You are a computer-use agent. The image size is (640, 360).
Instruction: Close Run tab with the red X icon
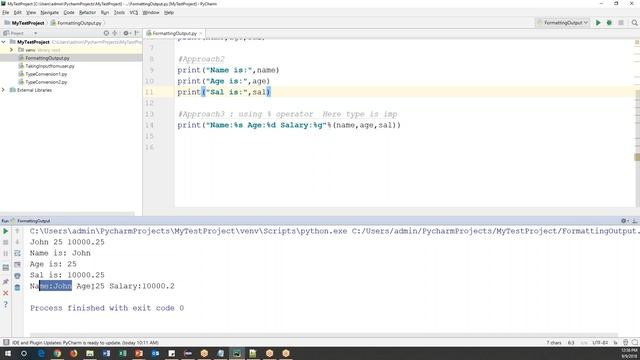pyautogui.click(x=6, y=293)
